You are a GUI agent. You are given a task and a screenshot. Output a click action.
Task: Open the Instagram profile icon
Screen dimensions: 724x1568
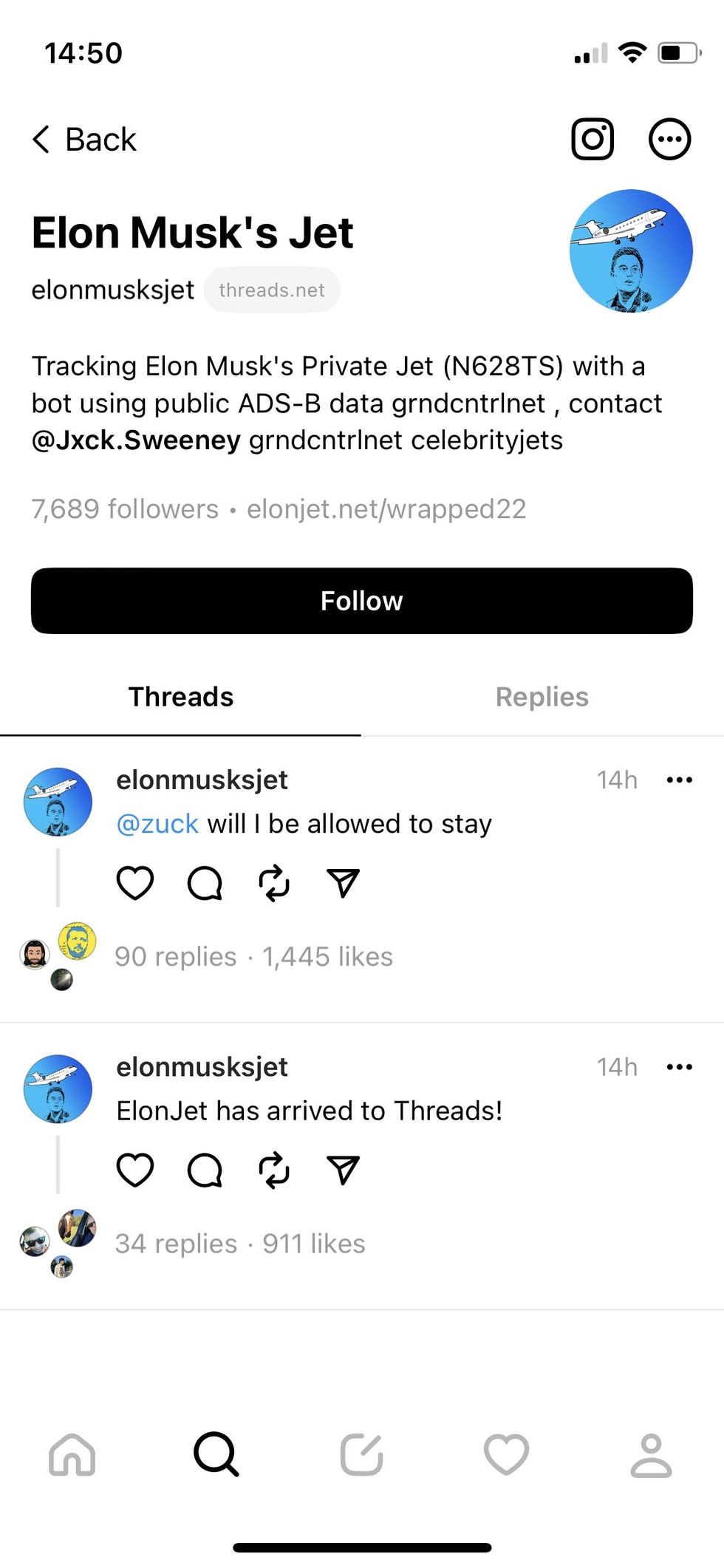click(592, 139)
